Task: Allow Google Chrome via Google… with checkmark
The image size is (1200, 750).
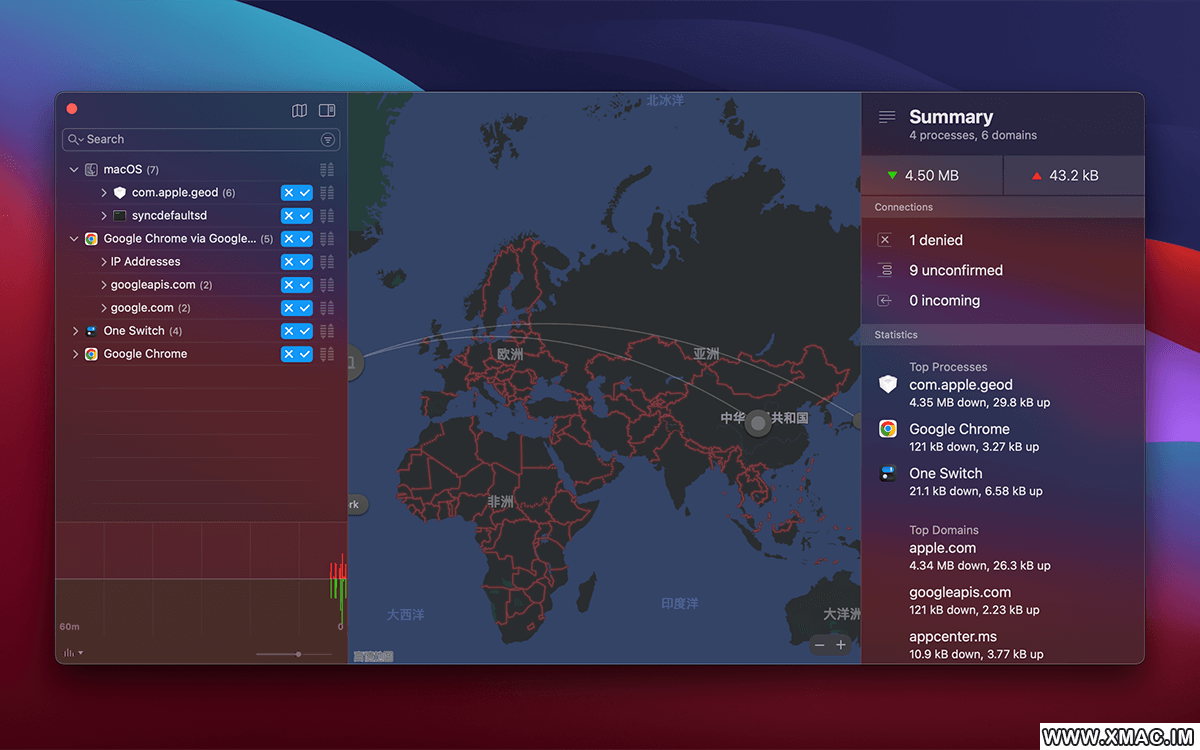Action: [305, 239]
